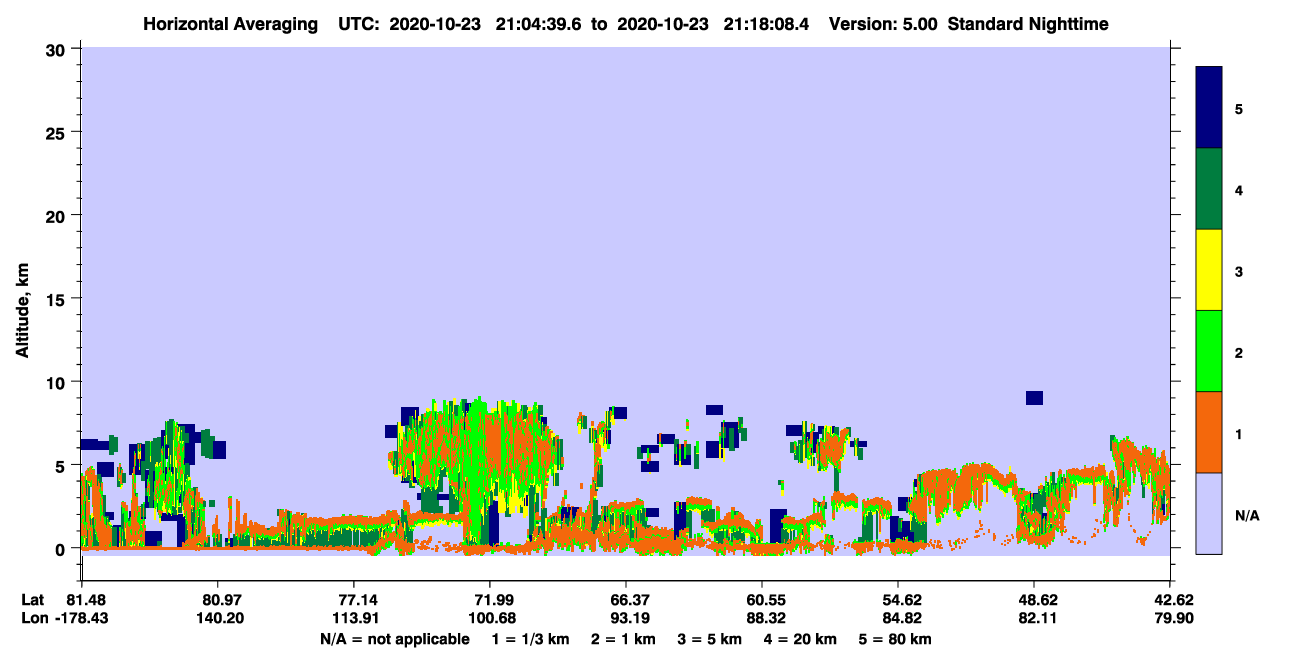Click 'Version: 5.00' in the title

[883, 24]
